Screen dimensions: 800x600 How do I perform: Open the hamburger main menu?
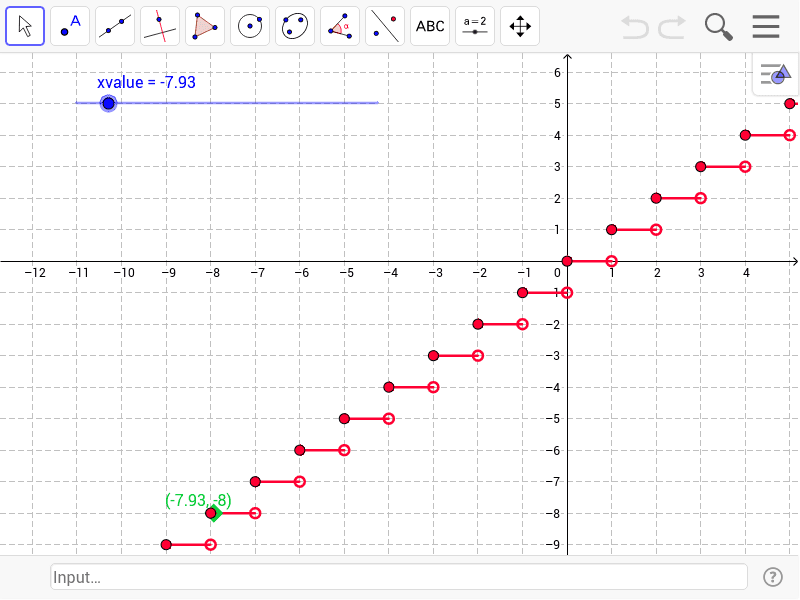tap(766, 27)
